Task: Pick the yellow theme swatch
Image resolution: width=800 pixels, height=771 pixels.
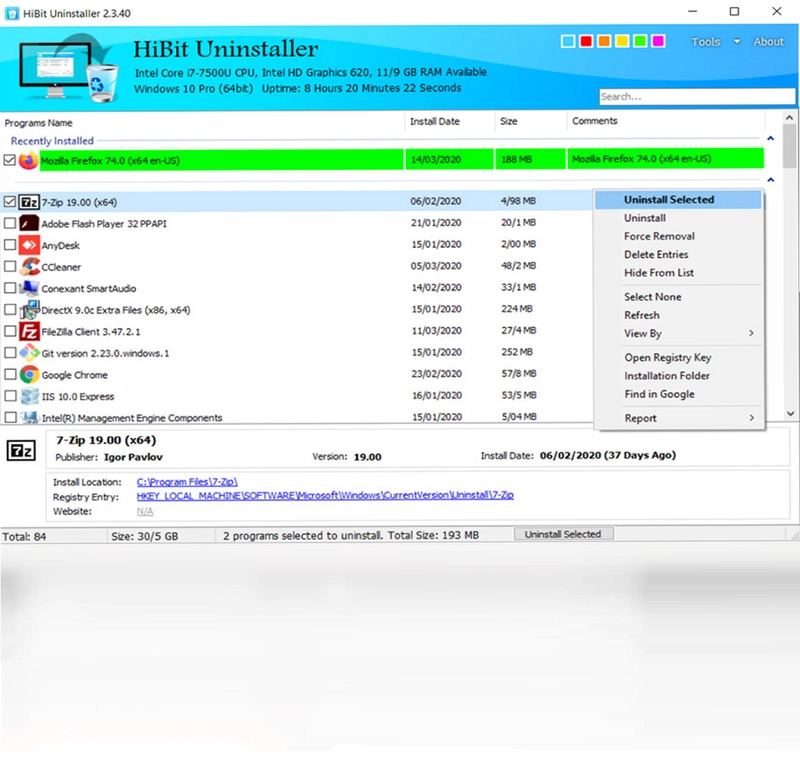Action: pyautogui.click(x=622, y=41)
